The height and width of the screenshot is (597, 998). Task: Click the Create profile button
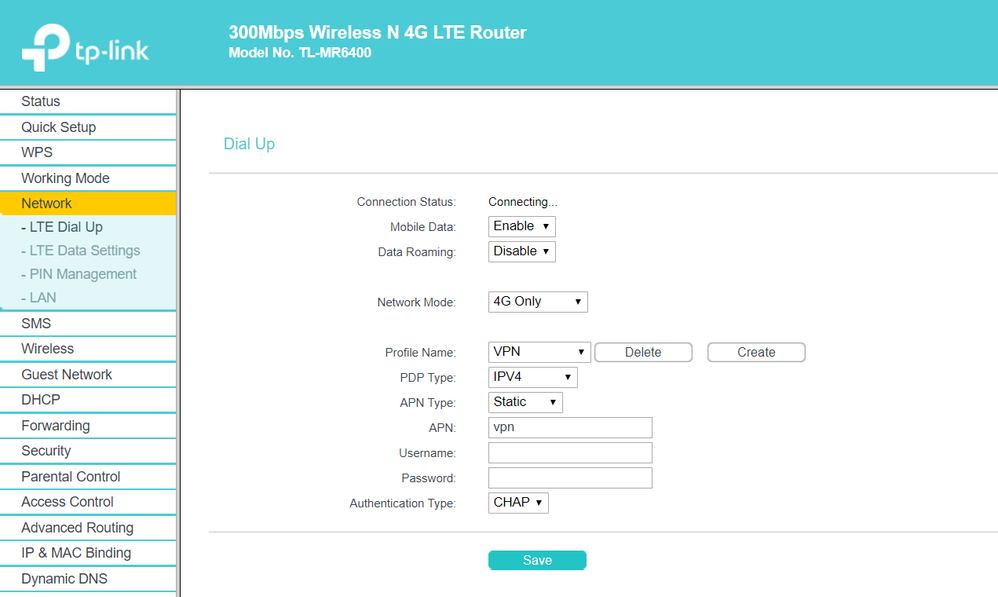coord(756,352)
